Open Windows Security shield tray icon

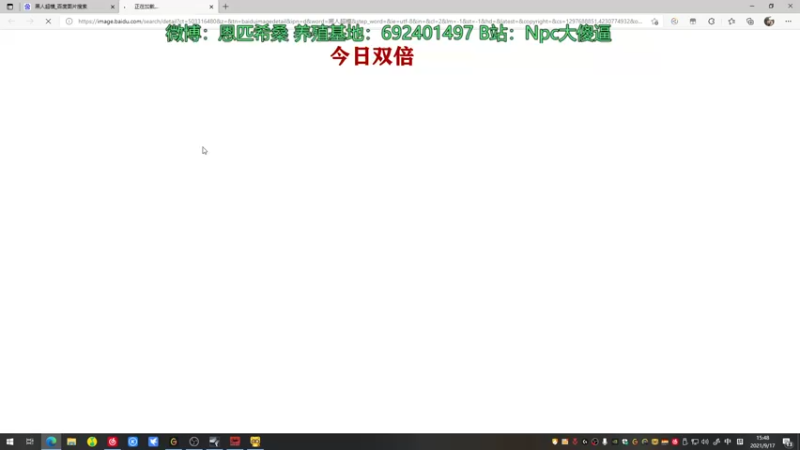(555, 442)
